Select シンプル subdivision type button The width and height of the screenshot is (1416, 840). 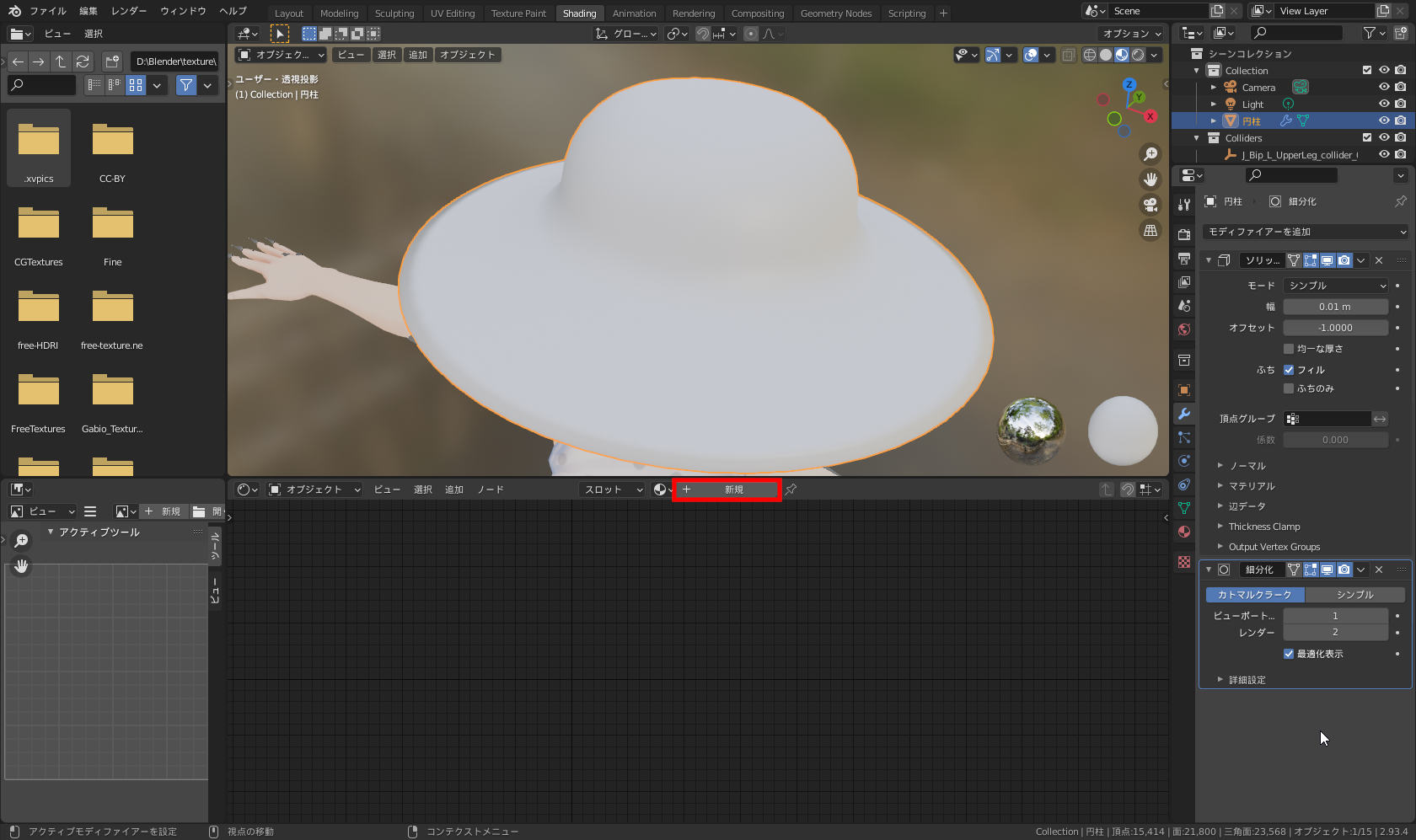1355,595
